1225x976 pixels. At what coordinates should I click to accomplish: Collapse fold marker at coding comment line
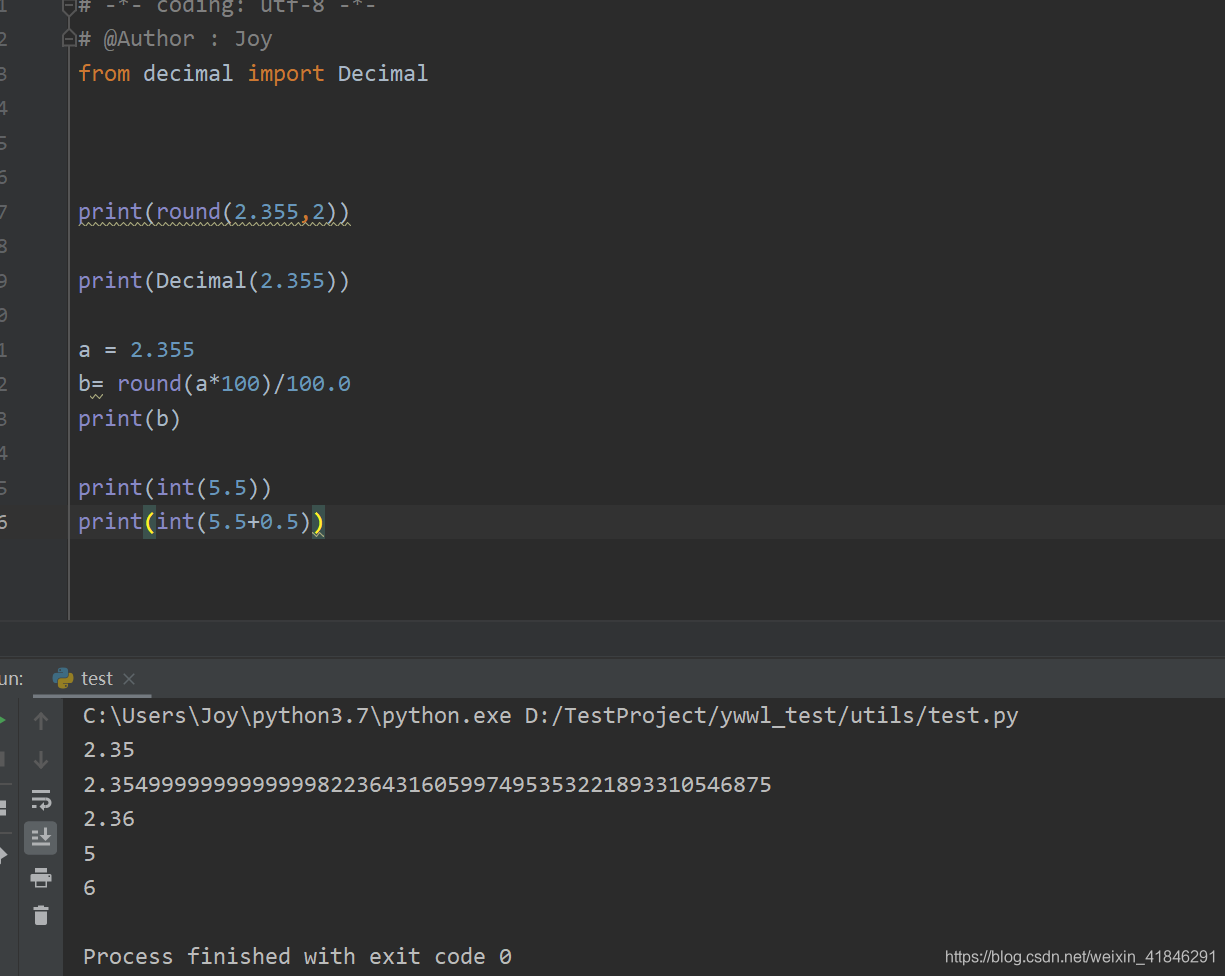tap(69, 6)
